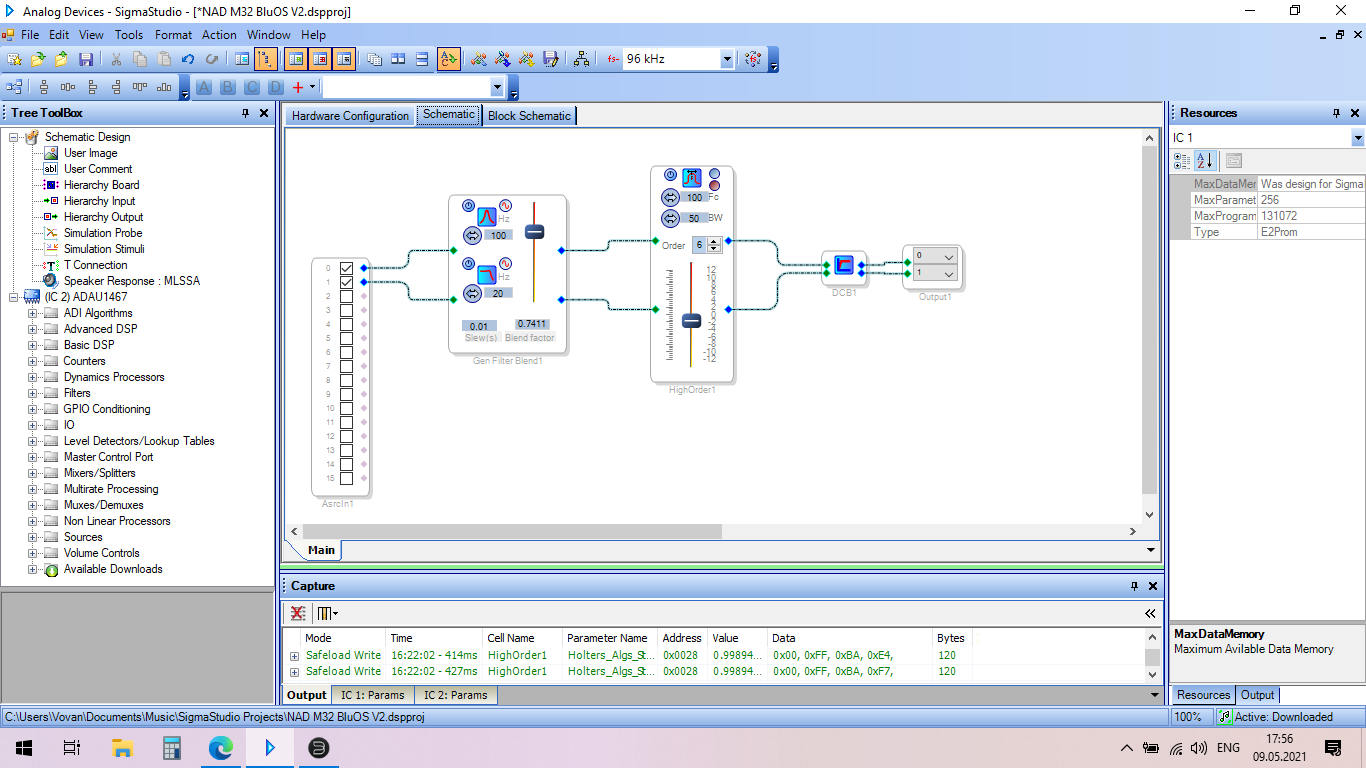1366x768 pixels.
Task: Click the Cut scissors toolbar icon
Action: [116, 59]
